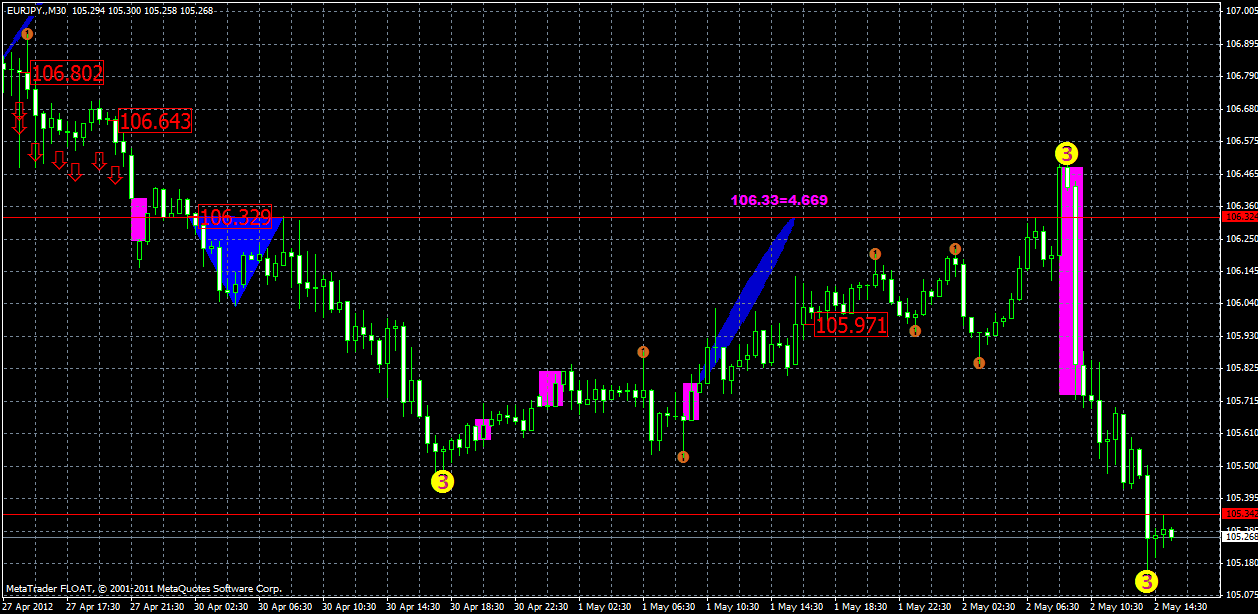This screenshot has width=1258, height=614.
Task: Select the orange semaphore beside the 105.971 box
Action: (913, 328)
